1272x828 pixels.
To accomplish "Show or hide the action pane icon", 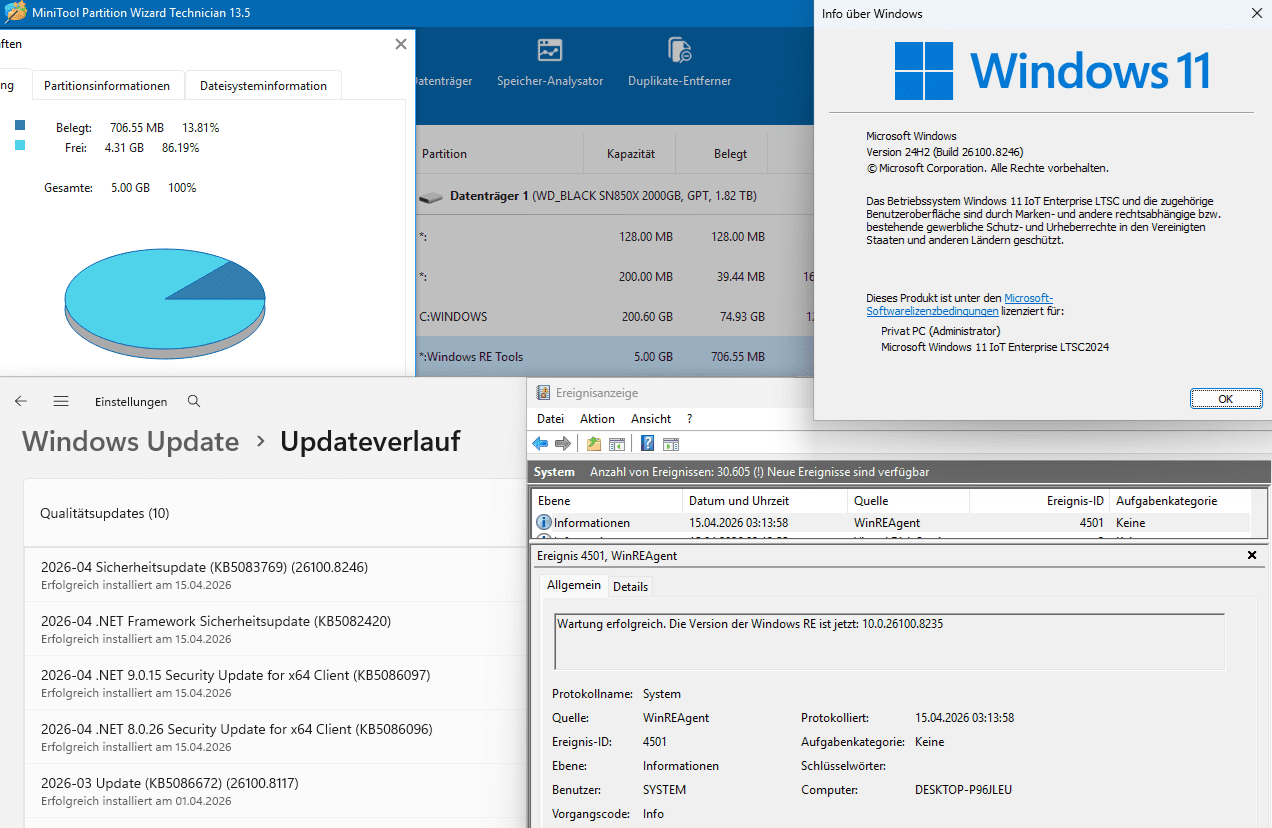I will point(671,444).
